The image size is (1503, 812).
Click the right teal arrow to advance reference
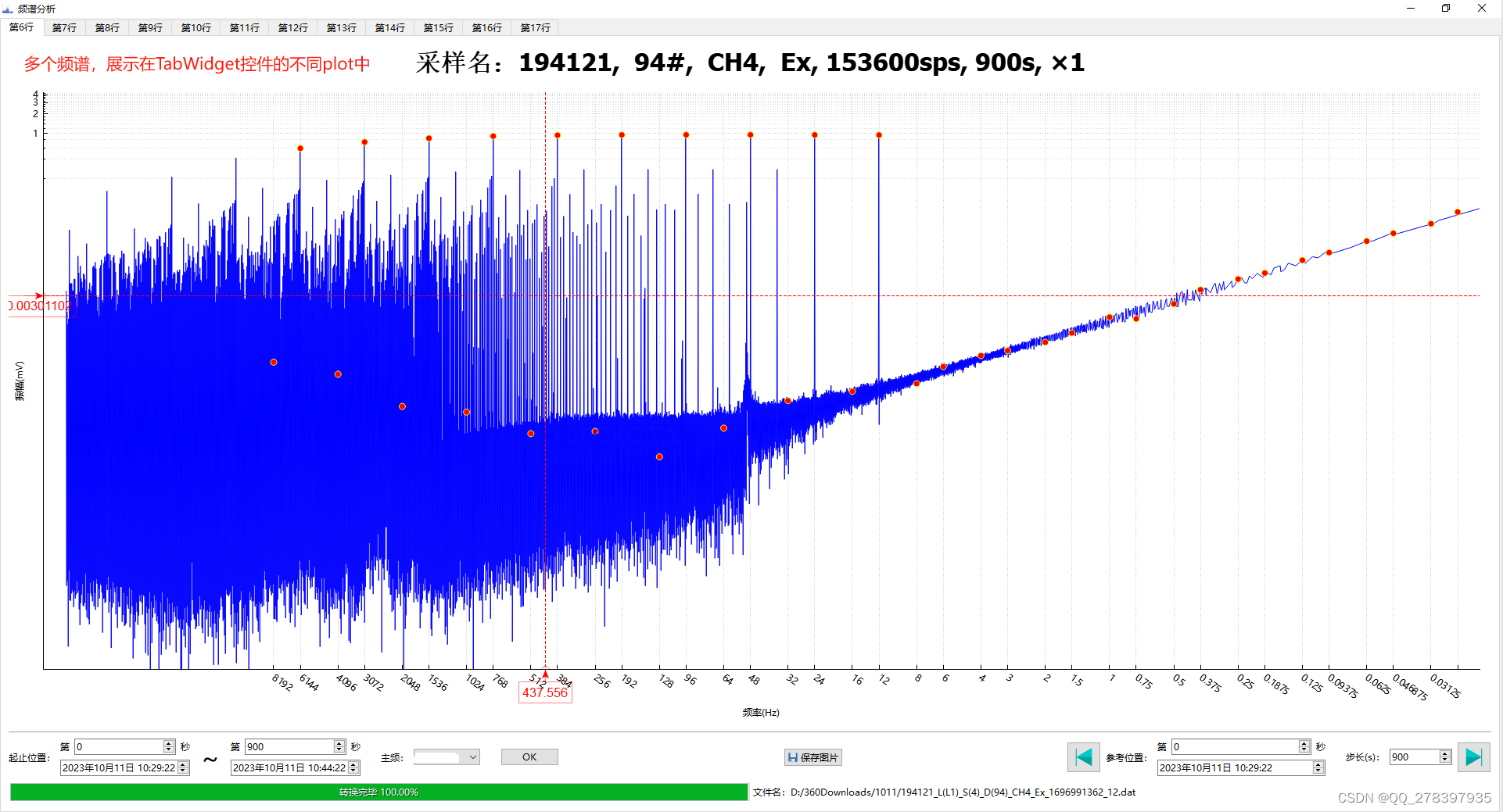click(x=1473, y=757)
